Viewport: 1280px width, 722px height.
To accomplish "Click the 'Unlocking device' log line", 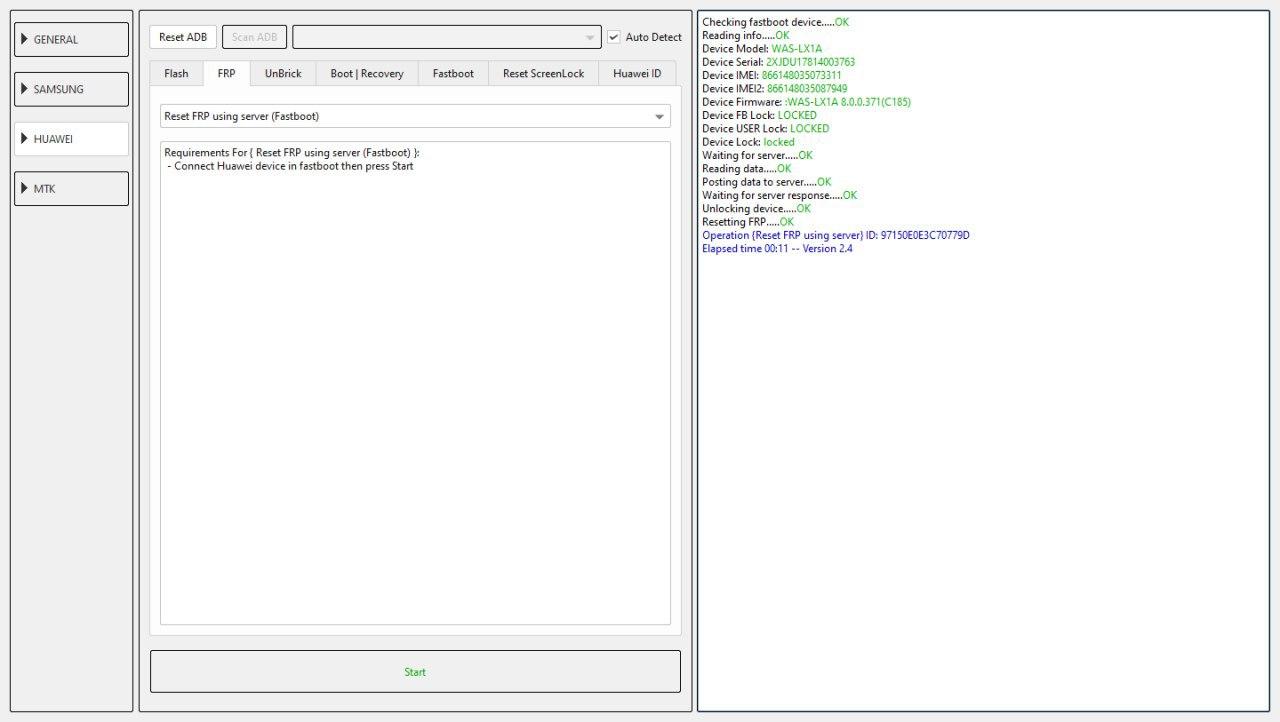I will click(x=757, y=209).
